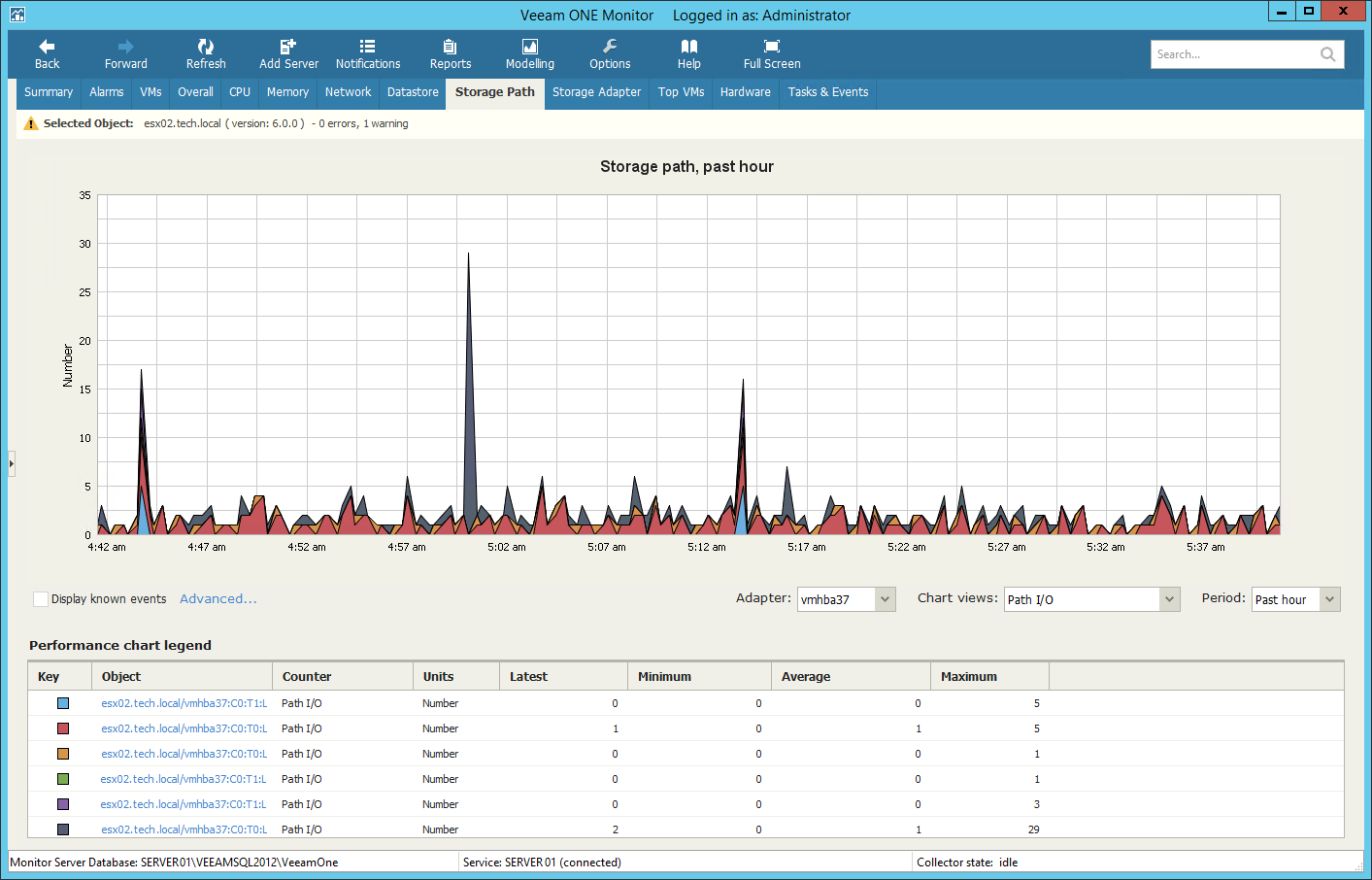This screenshot has height=880, width=1372.
Task: Open the Chart views Path I/O dropdown
Action: point(1091,599)
